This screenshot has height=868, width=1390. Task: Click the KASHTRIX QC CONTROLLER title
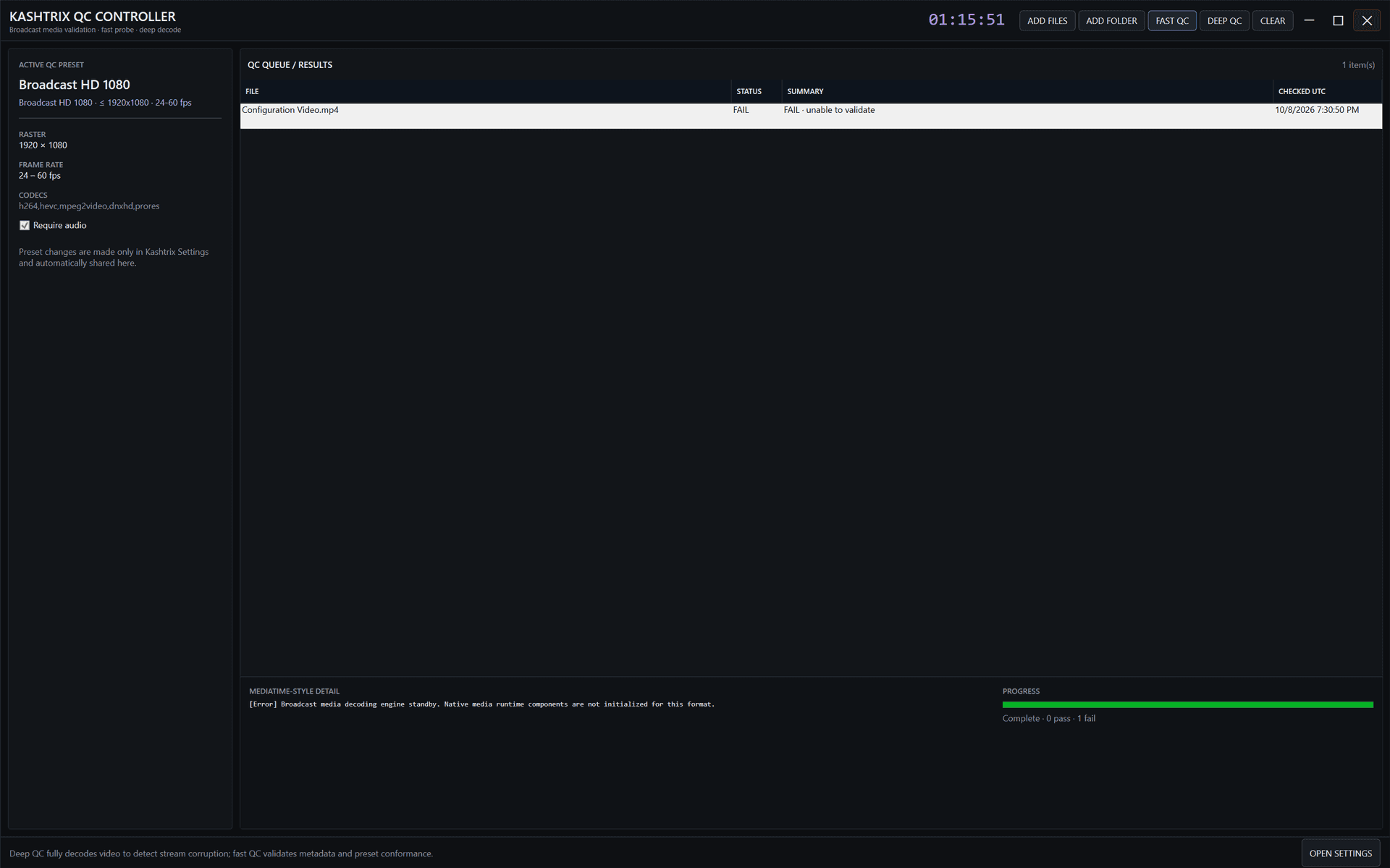point(93,17)
